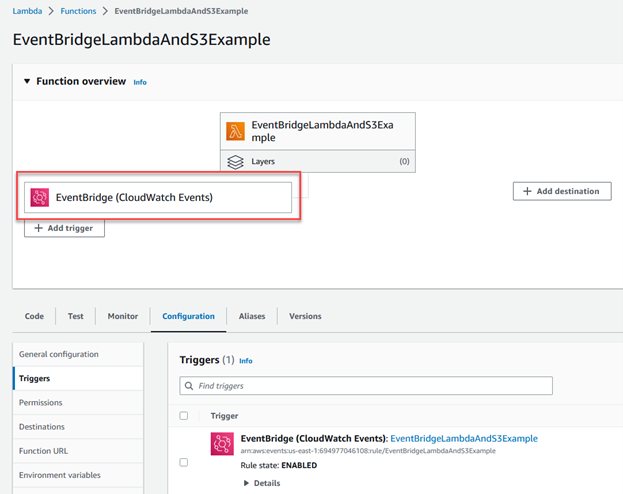623x494 pixels.
Task: Expand the trigger Details disclosure
Action: coord(262,483)
